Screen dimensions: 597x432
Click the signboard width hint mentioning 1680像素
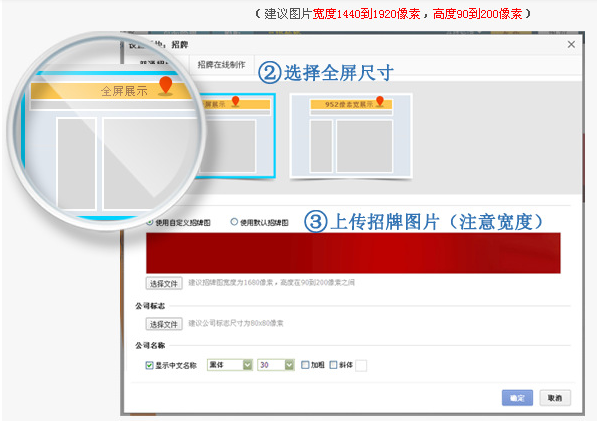click(271, 282)
